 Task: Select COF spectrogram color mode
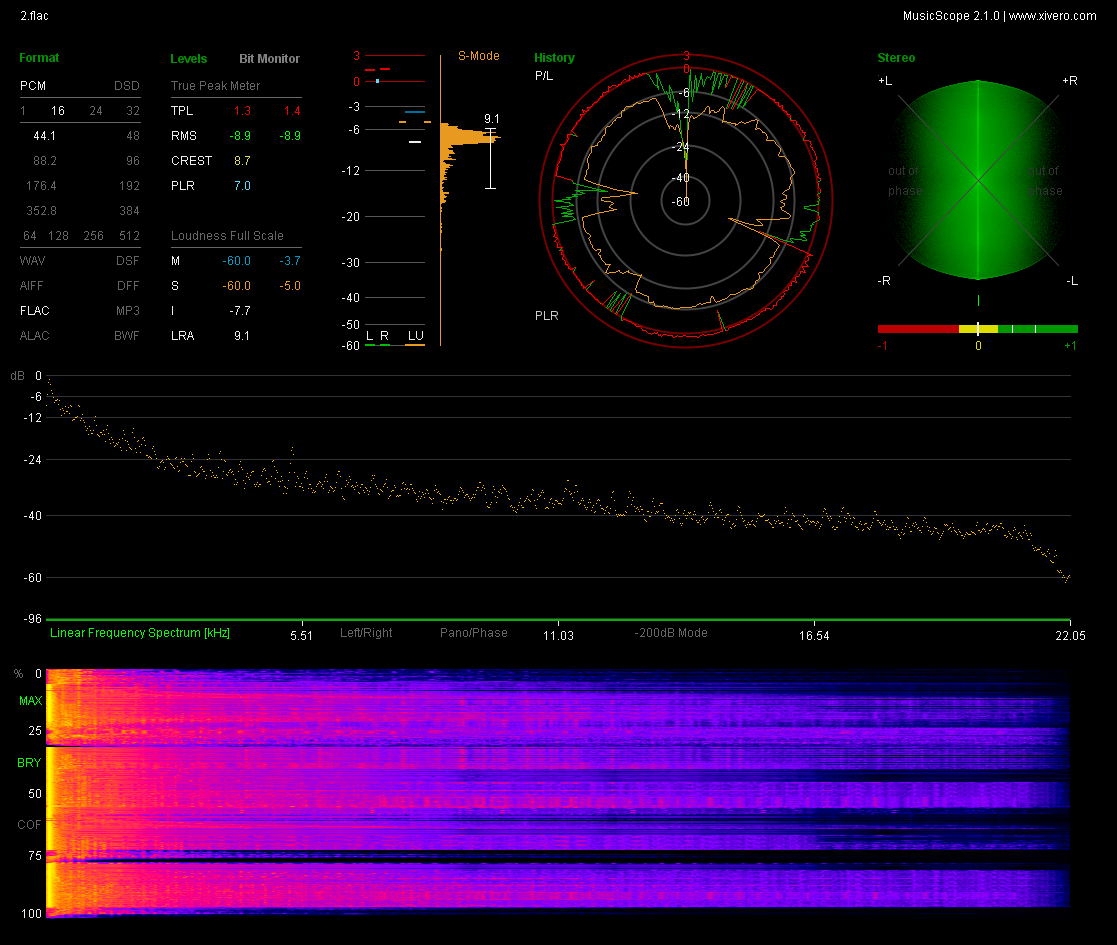click(x=29, y=825)
